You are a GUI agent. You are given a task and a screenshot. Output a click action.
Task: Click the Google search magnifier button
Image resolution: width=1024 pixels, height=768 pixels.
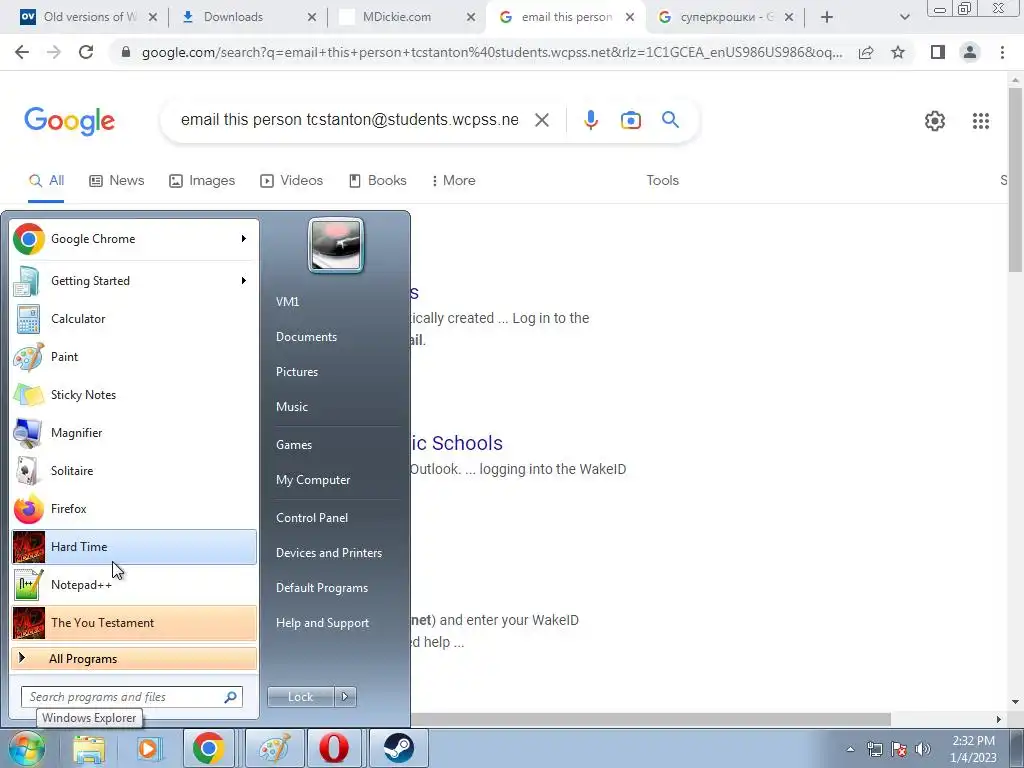[670, 120]
